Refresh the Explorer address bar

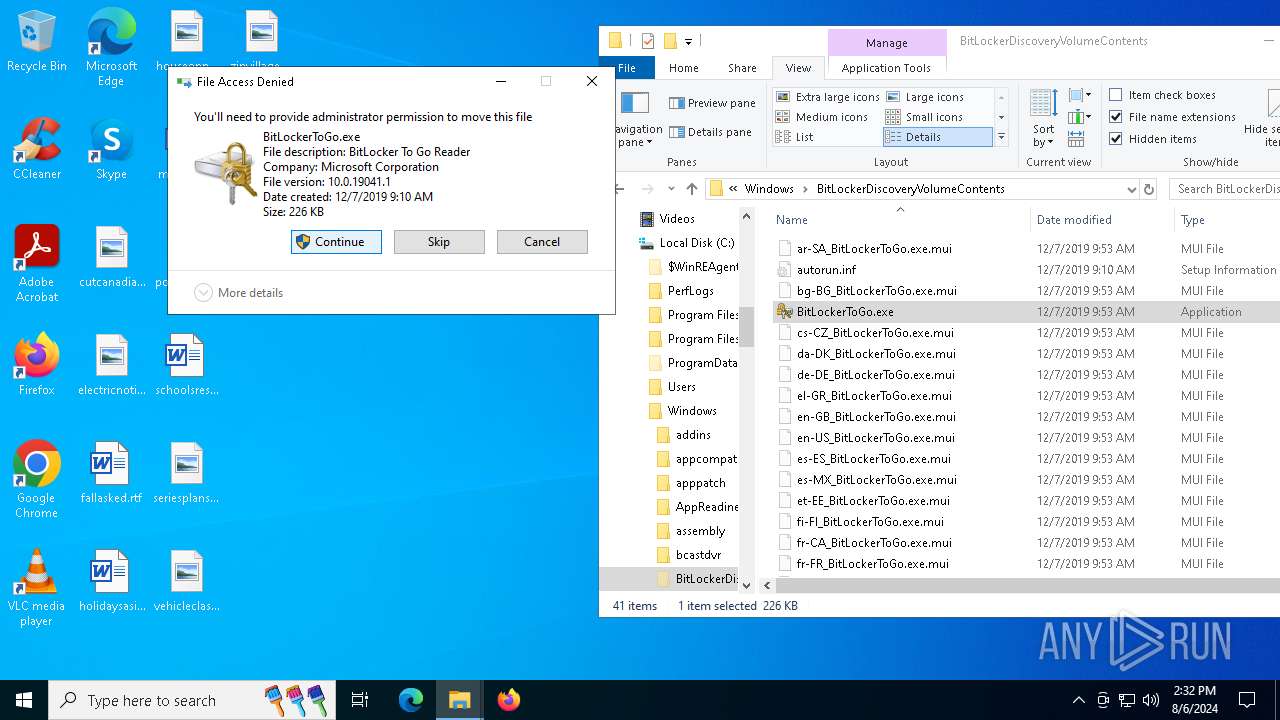pos(1149,189)
